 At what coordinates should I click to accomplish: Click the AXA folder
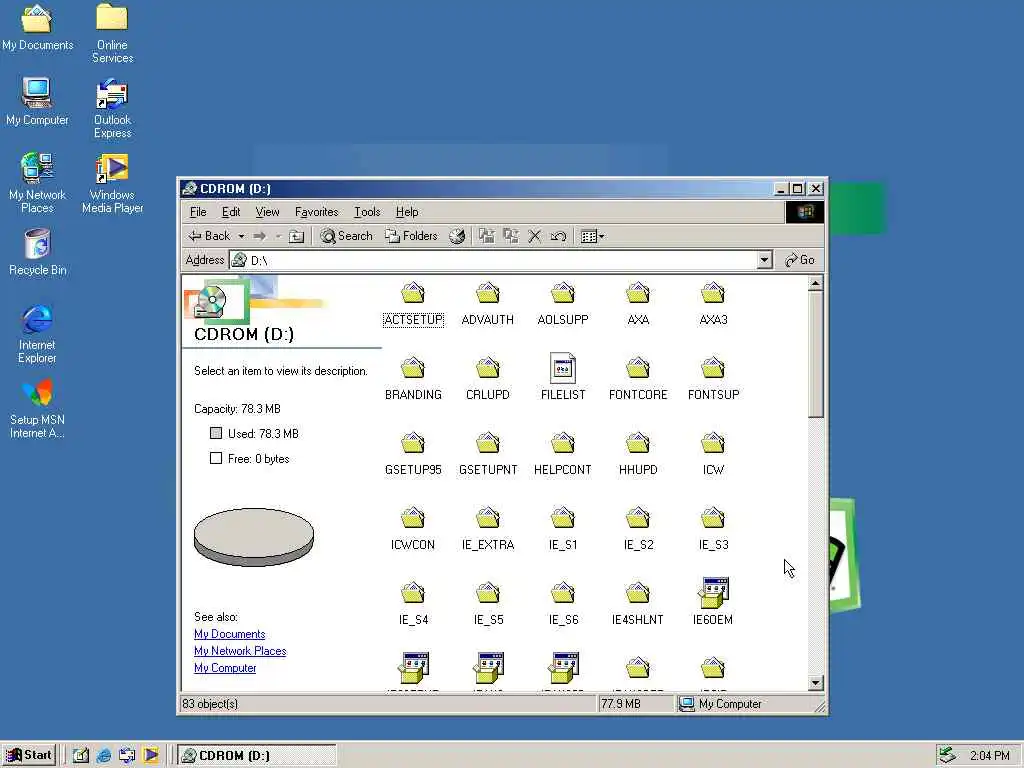(x=638, y=304)
